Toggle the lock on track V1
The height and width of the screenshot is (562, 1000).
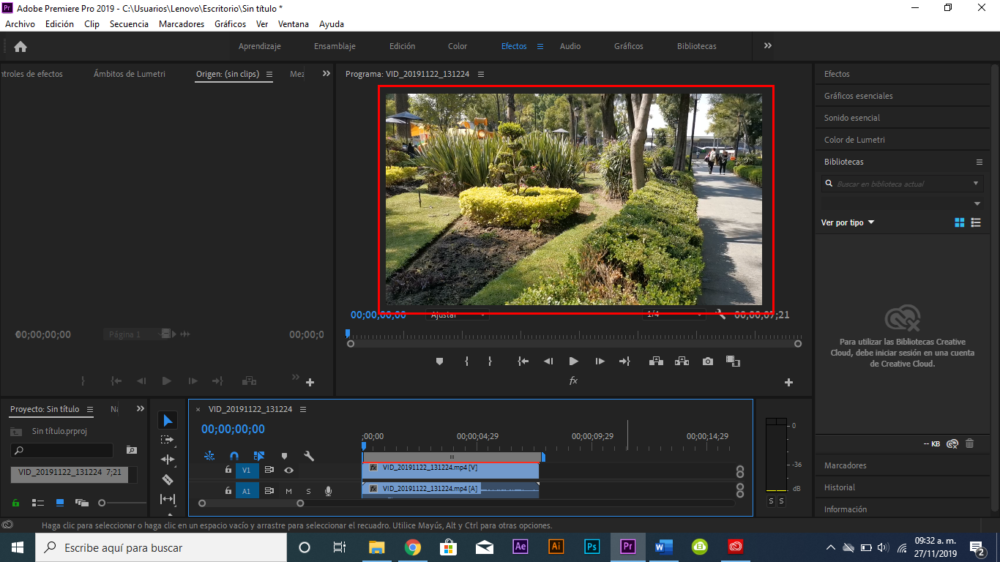(228, 470)
